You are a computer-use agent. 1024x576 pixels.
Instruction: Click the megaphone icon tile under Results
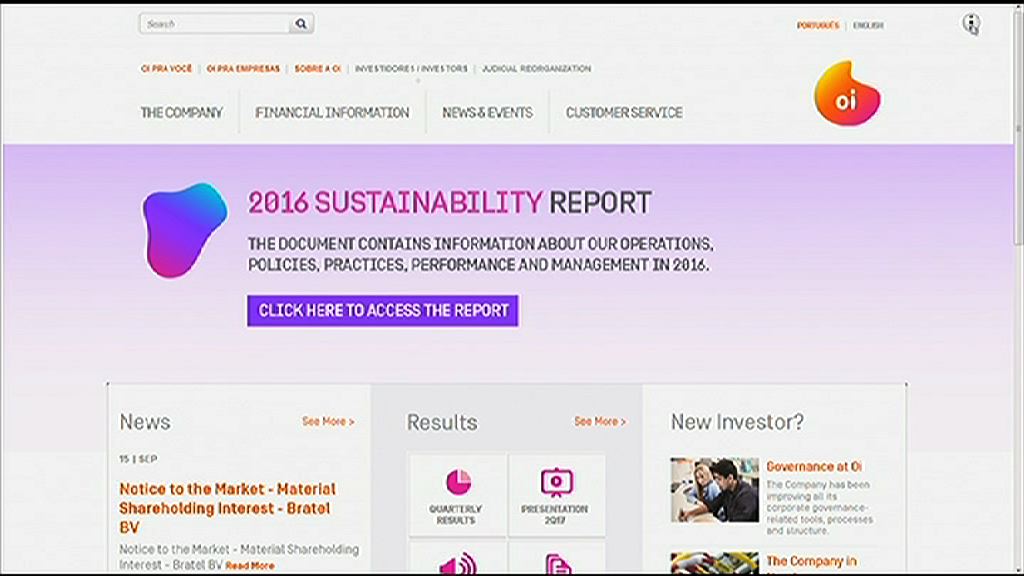coord(458,564)
